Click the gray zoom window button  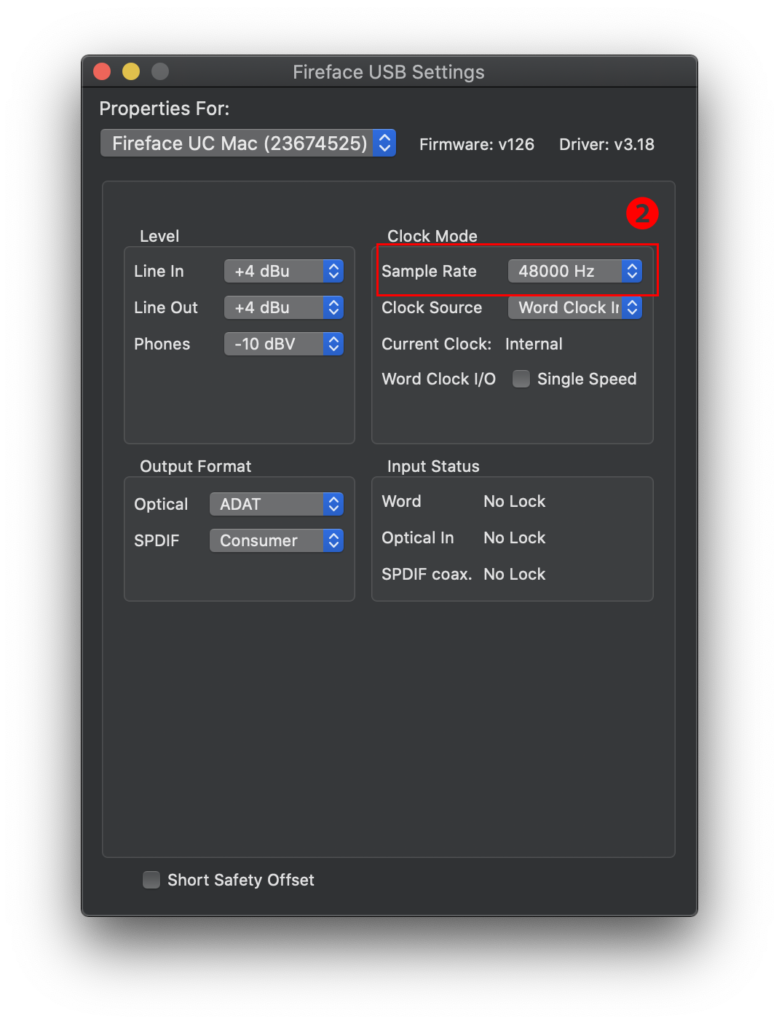[160, 72]
